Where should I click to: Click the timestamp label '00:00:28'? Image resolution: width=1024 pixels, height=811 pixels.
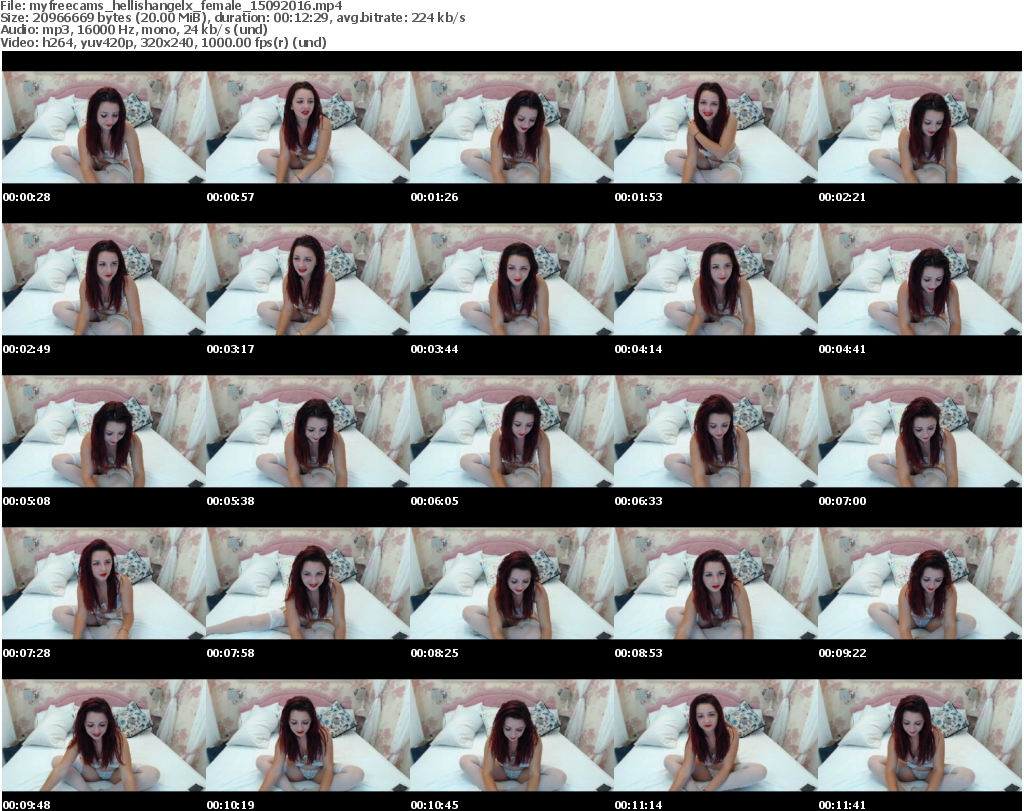coord(27,197)
